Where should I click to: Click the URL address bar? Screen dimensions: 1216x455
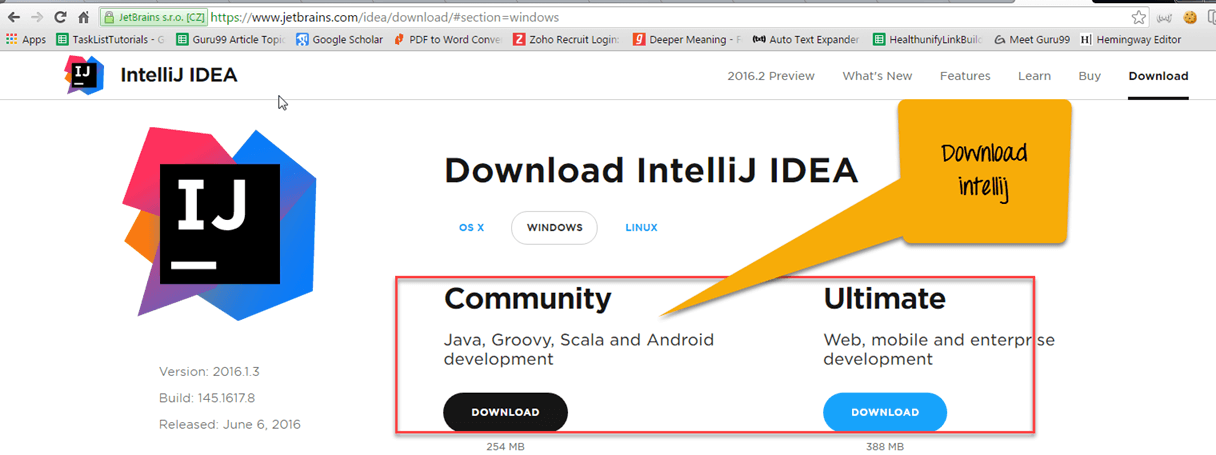click(650, 17)
